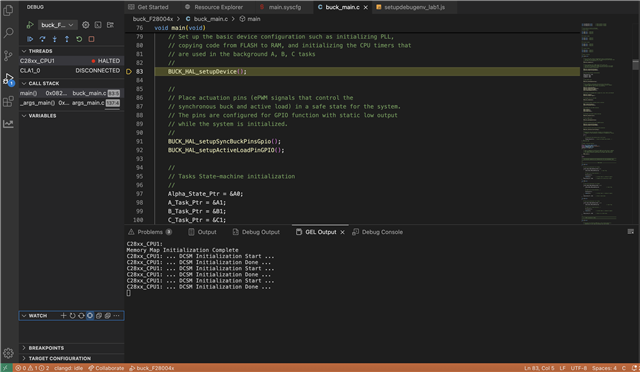This screenshot has height=372, width=640.
Task: Switch to the Get Started tab
Action: pyautogui.click(x=148, y=7)
